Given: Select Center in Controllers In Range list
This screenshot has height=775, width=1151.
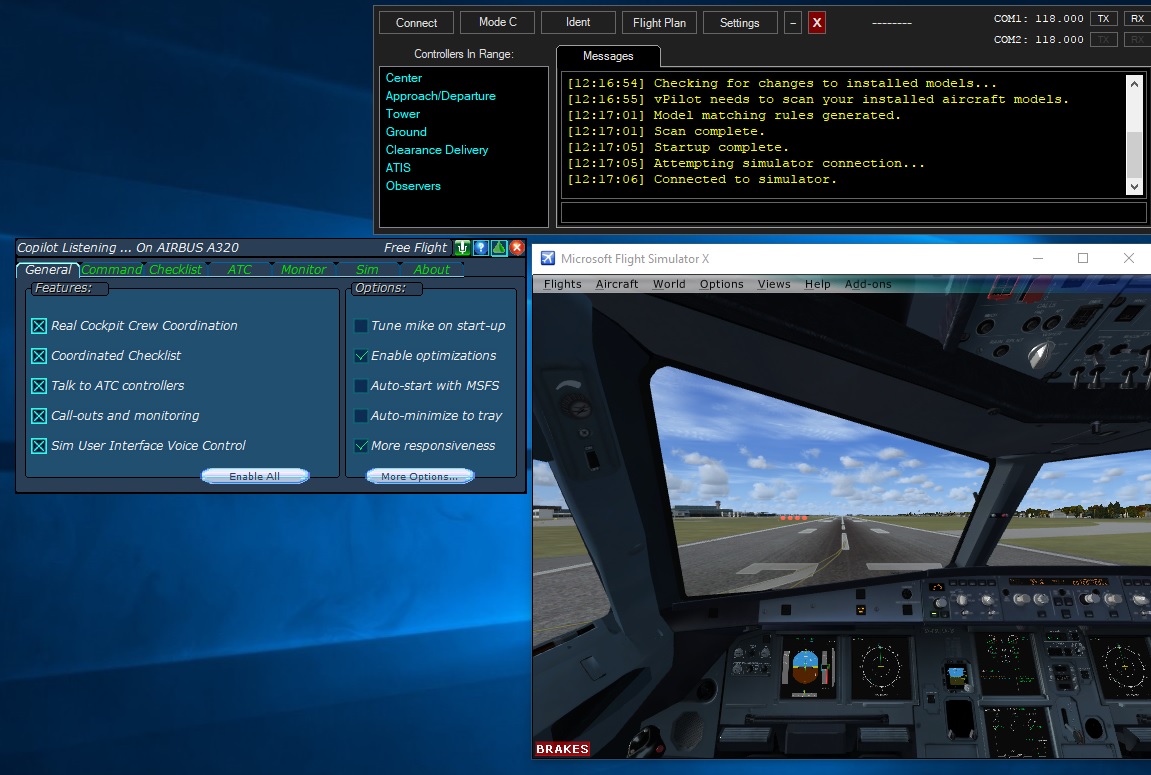Looking at the screenshot, I should [404, 78].
